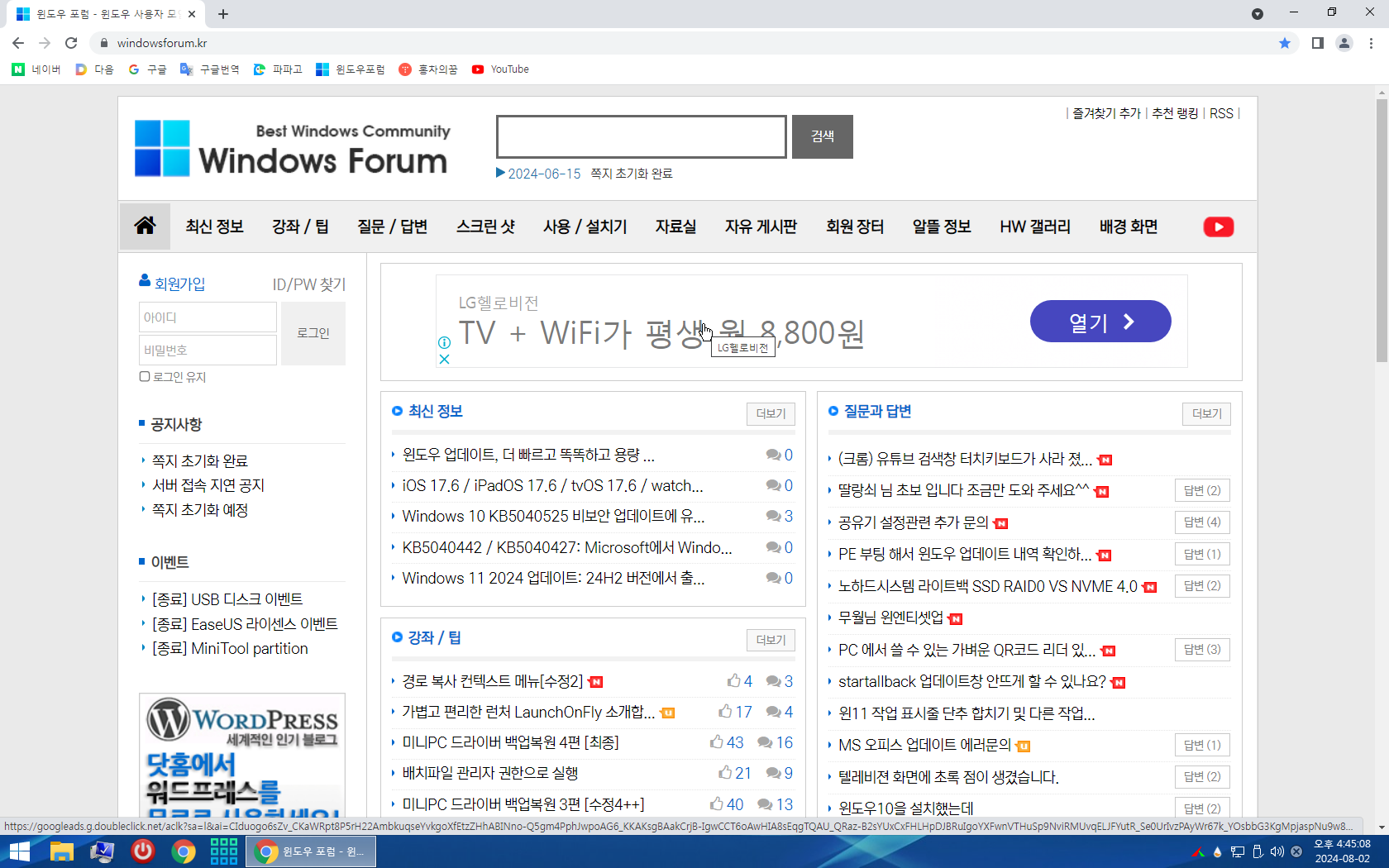Screen dimensions: 1389x868
Task: Open the 자료실 menu
Action: point(675,227)
